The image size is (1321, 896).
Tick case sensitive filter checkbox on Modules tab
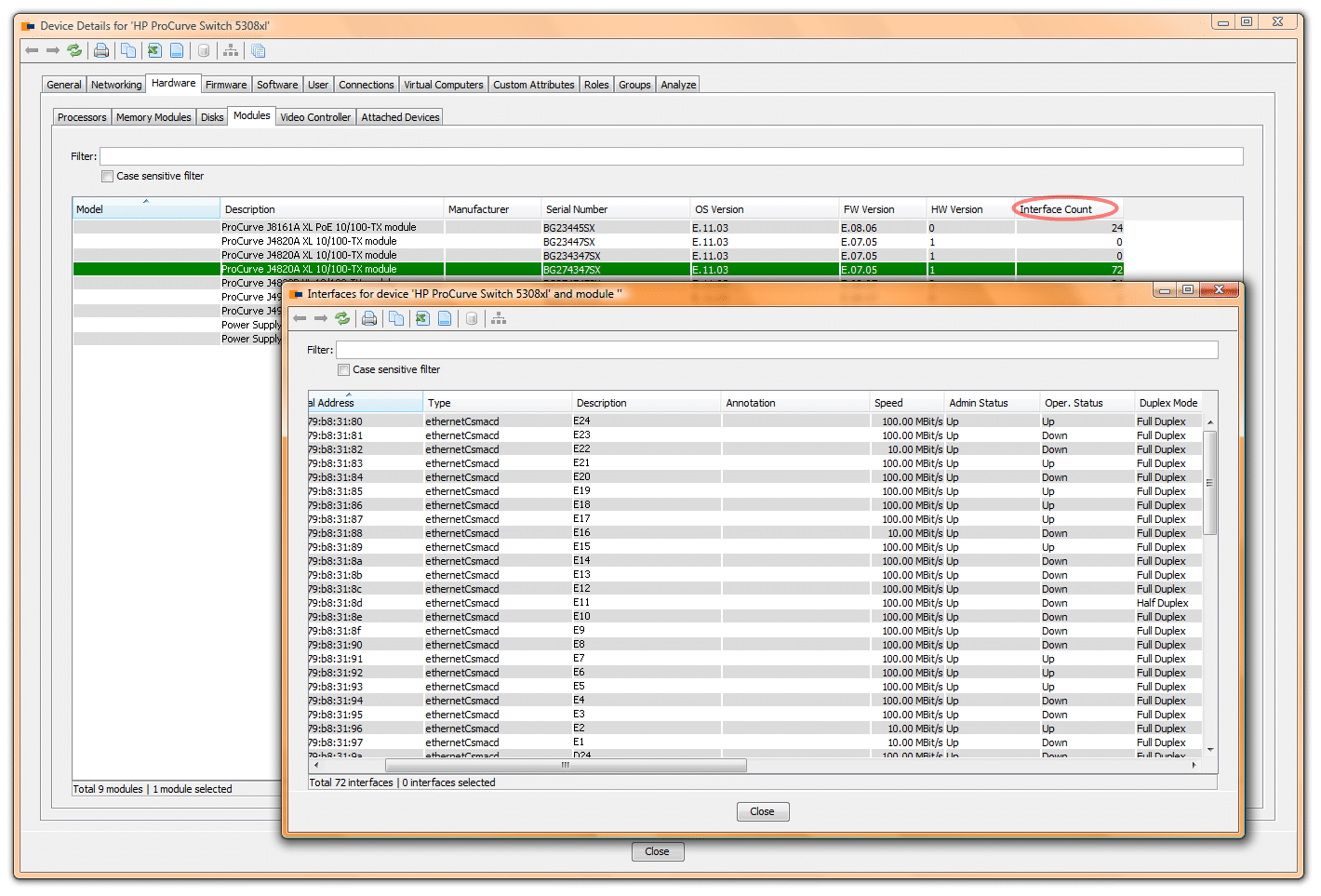pyautogui.click(x=108, y=176)
